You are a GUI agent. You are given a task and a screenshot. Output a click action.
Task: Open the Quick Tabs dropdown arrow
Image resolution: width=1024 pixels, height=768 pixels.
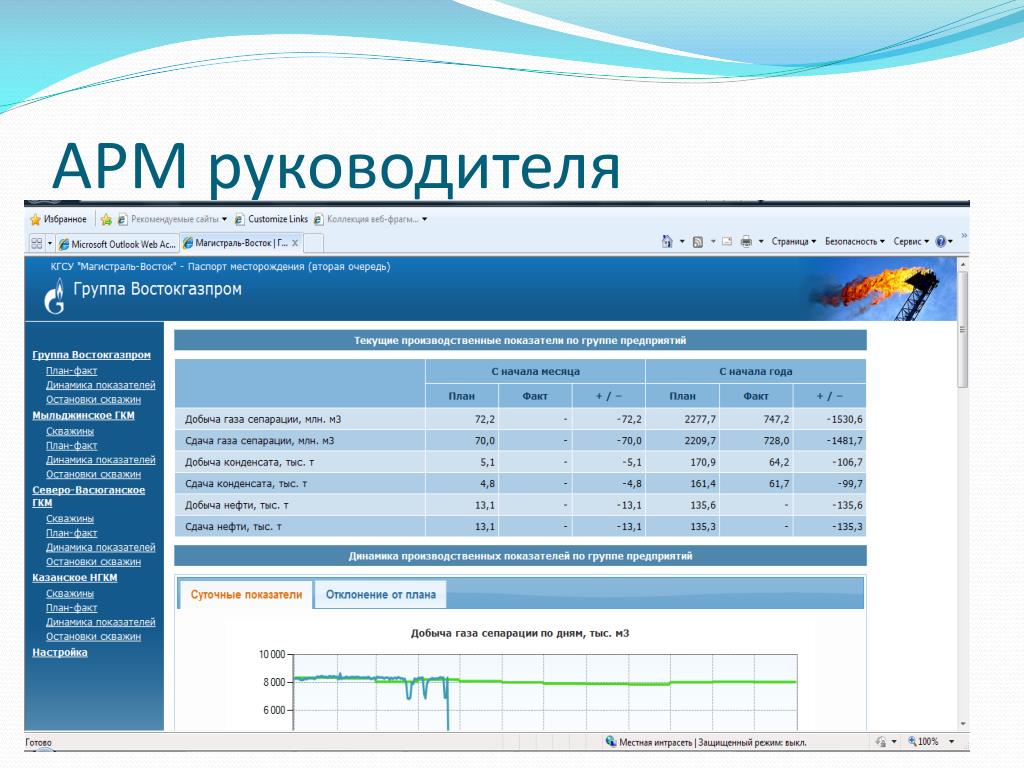pos(50,244)
